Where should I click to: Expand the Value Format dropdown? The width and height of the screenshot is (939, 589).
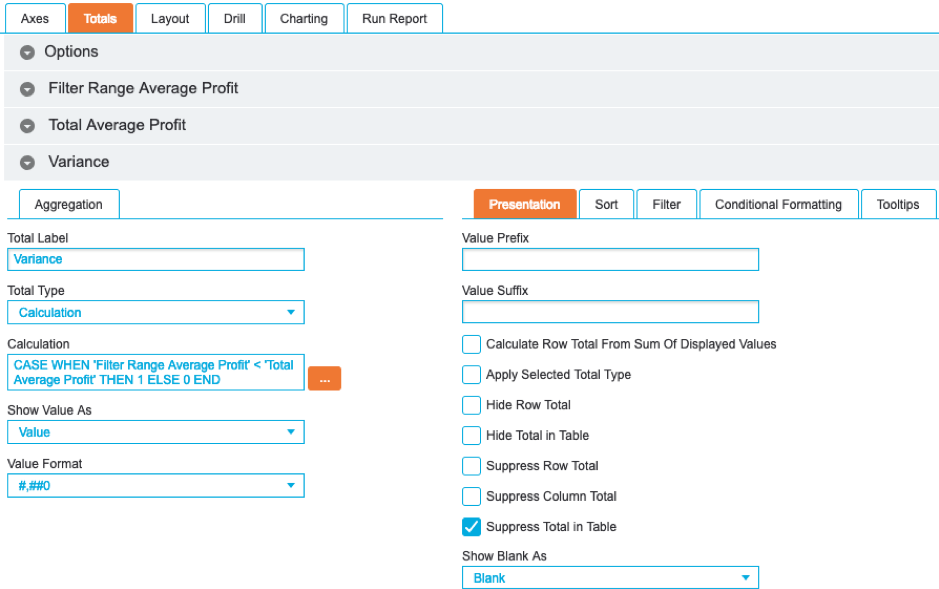(x=156, y=486)
